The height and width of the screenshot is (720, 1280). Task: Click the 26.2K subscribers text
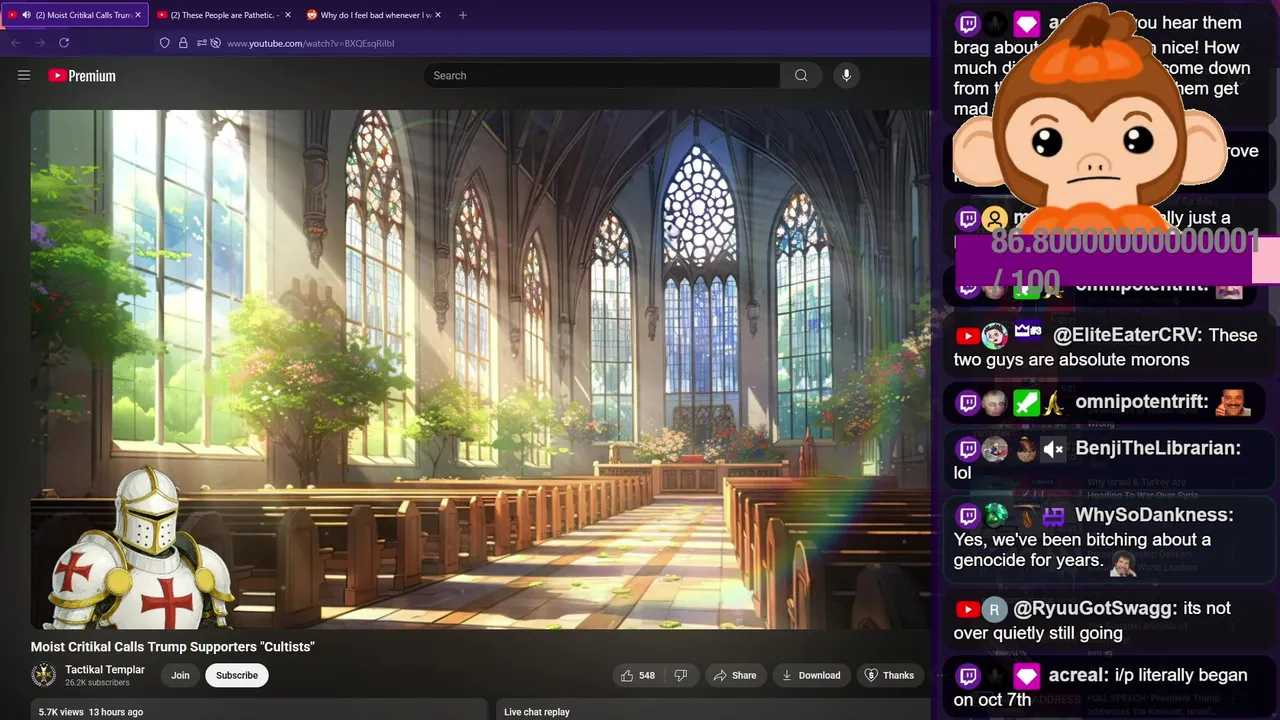(x=97, y=683)
